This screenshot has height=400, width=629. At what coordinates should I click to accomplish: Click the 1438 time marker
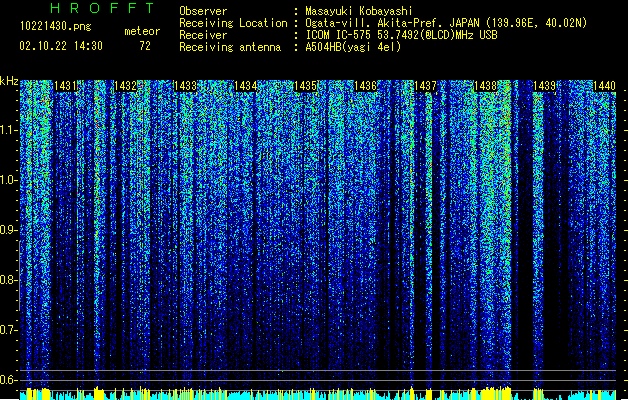[x=485, y=86]
